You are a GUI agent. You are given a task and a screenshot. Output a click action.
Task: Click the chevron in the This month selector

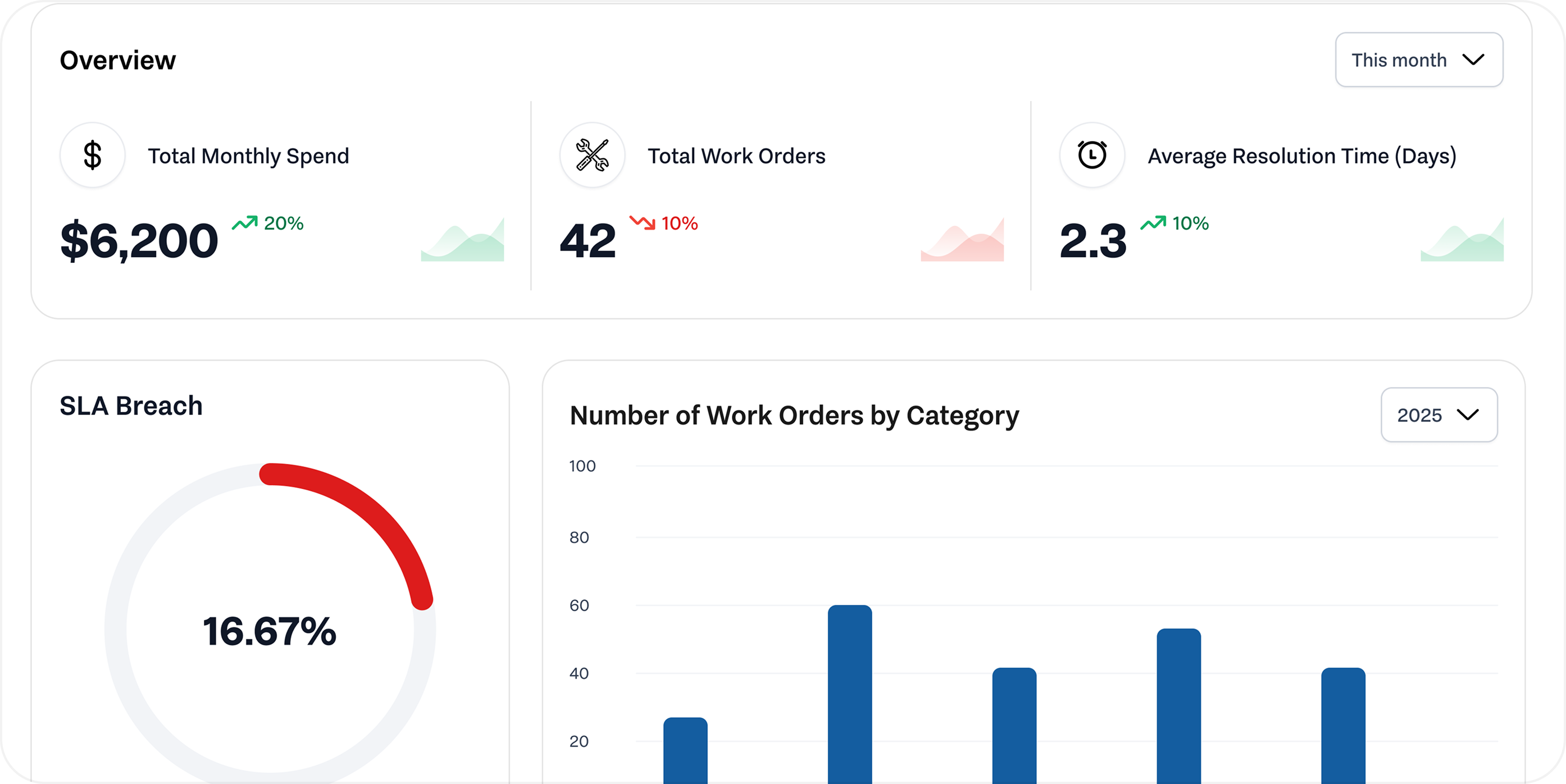point(1473,60)
